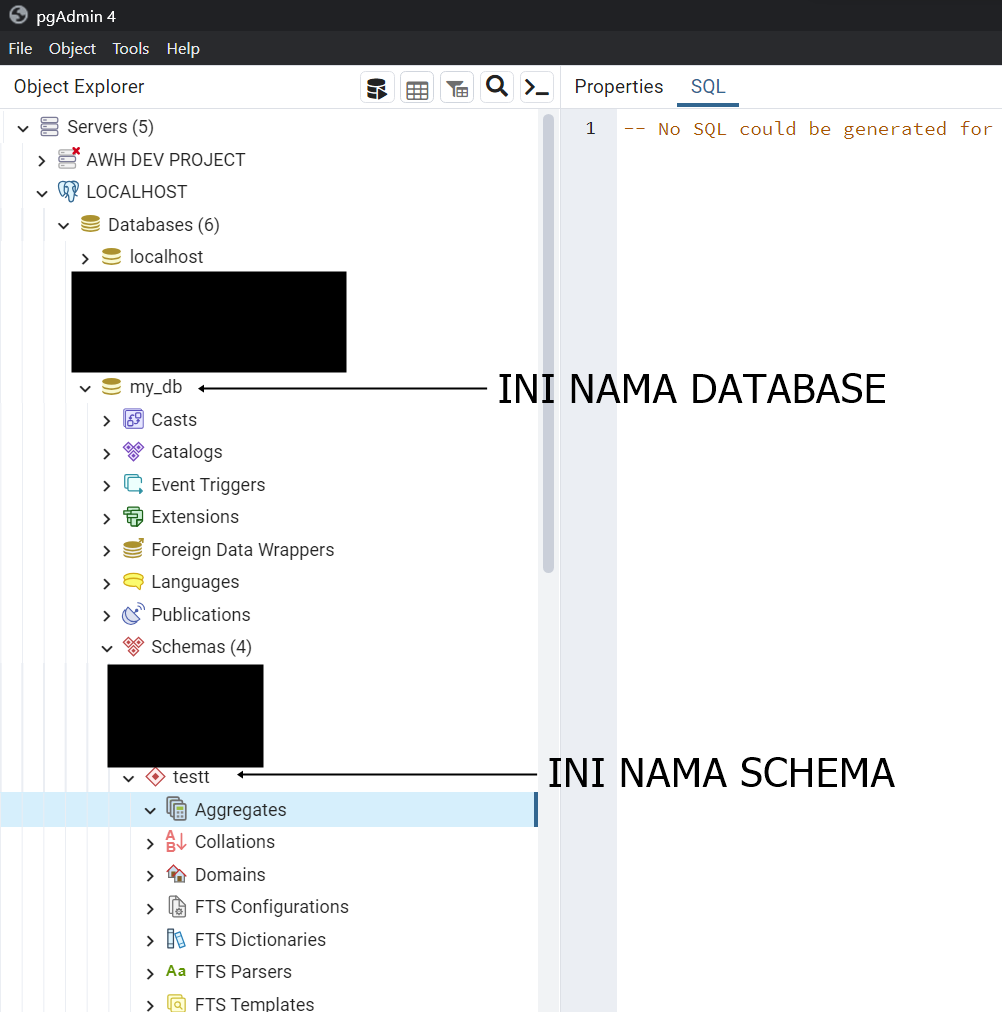
Task: Switch to the Properties tab
Action: [619, 86]
